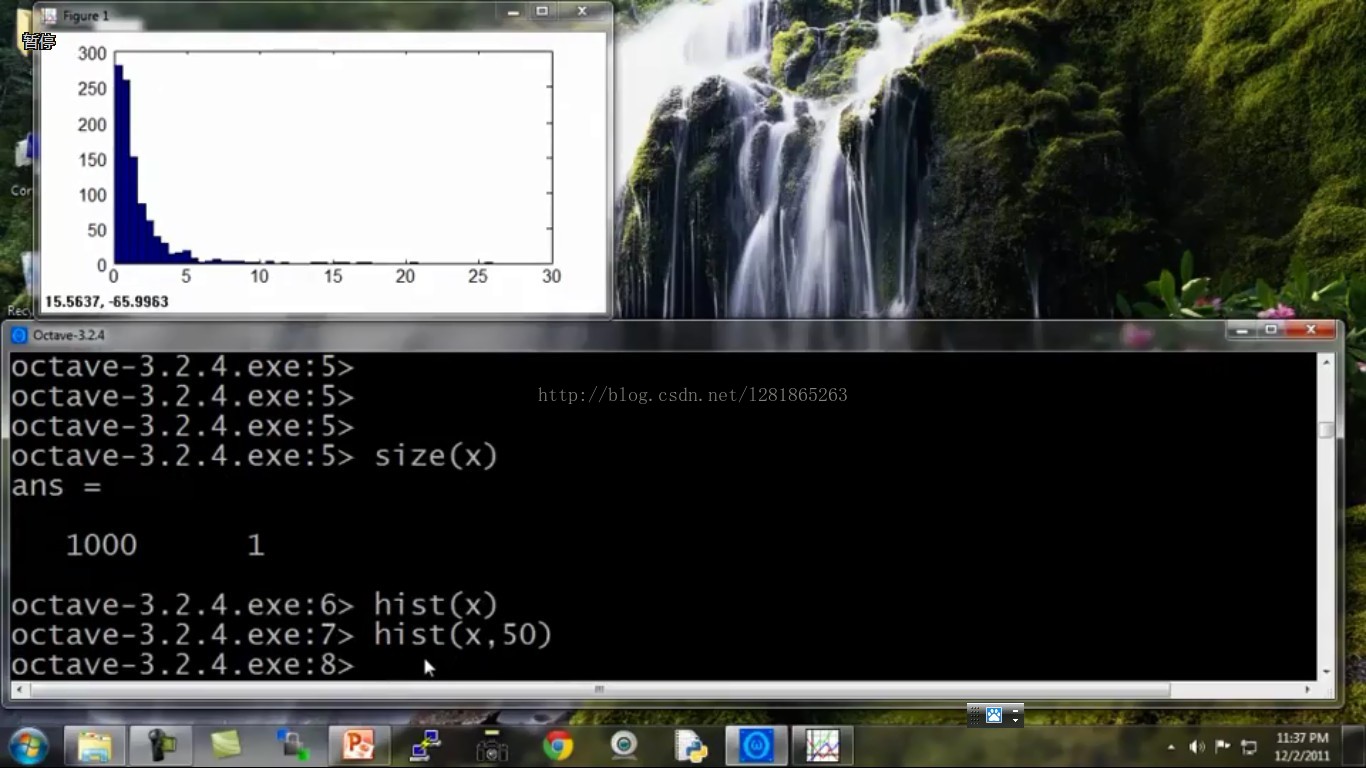
Task: Click the 'ans =' output line
Action: (57, 487)
